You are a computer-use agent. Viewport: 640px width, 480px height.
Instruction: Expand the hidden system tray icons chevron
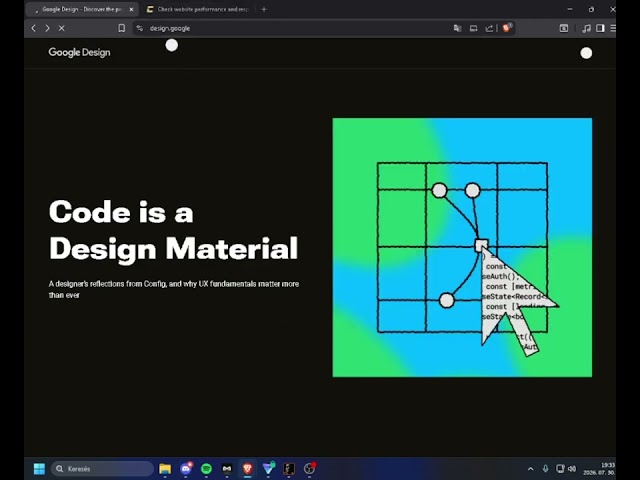(x=531, y=469)
